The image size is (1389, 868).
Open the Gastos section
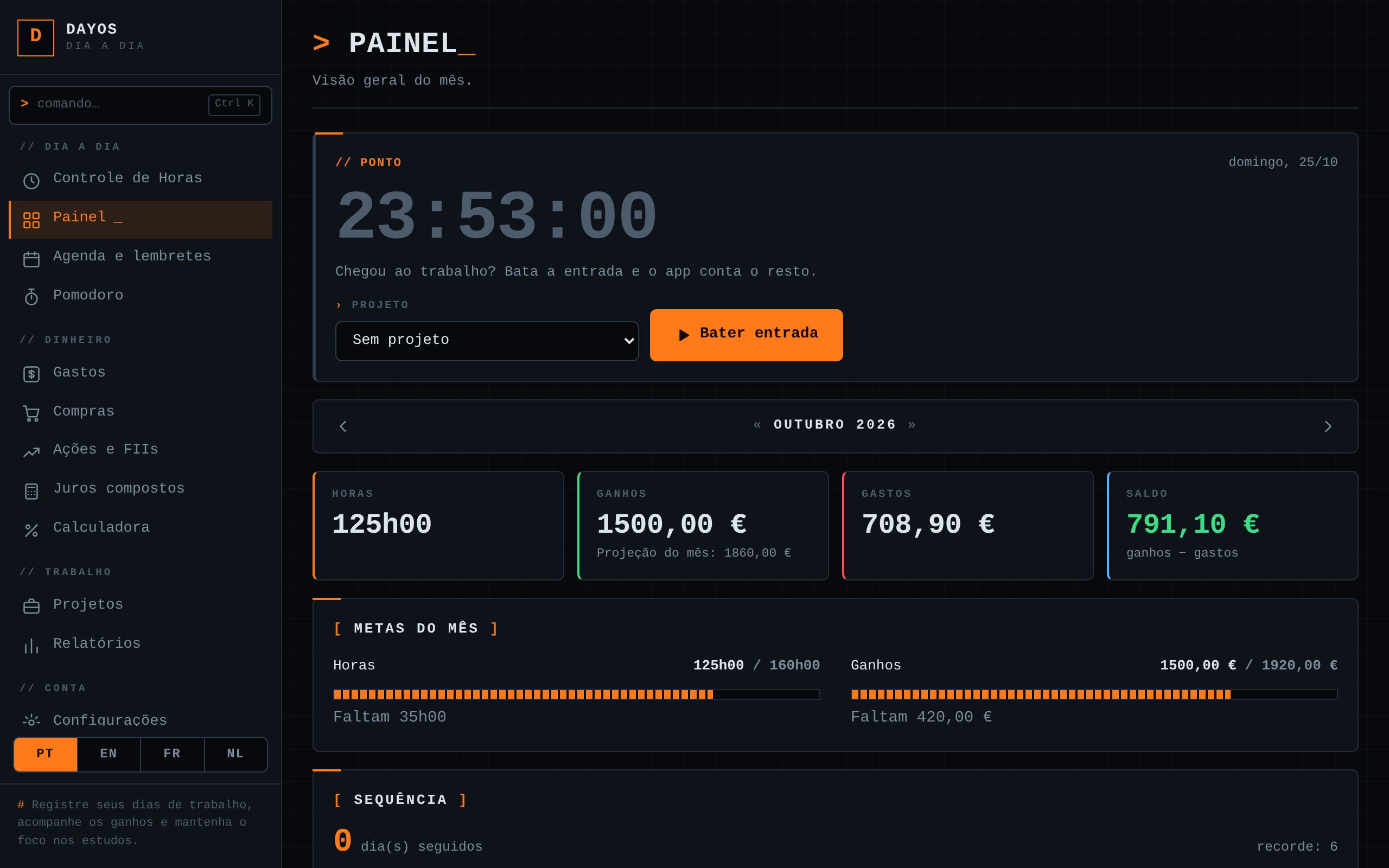click(141, 374)
